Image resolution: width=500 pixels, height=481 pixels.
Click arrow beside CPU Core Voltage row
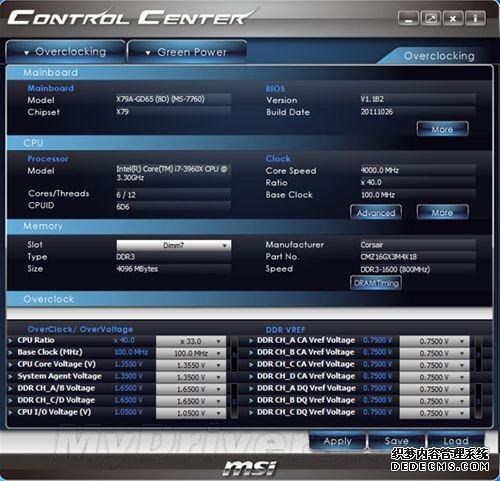click(x=10, y=365)
